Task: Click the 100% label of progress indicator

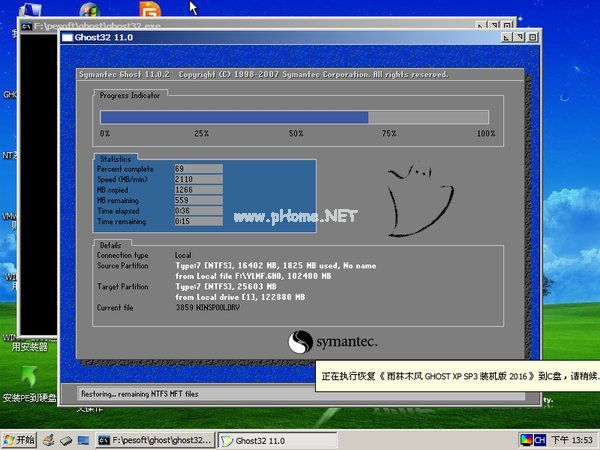Action: (486, 134)
